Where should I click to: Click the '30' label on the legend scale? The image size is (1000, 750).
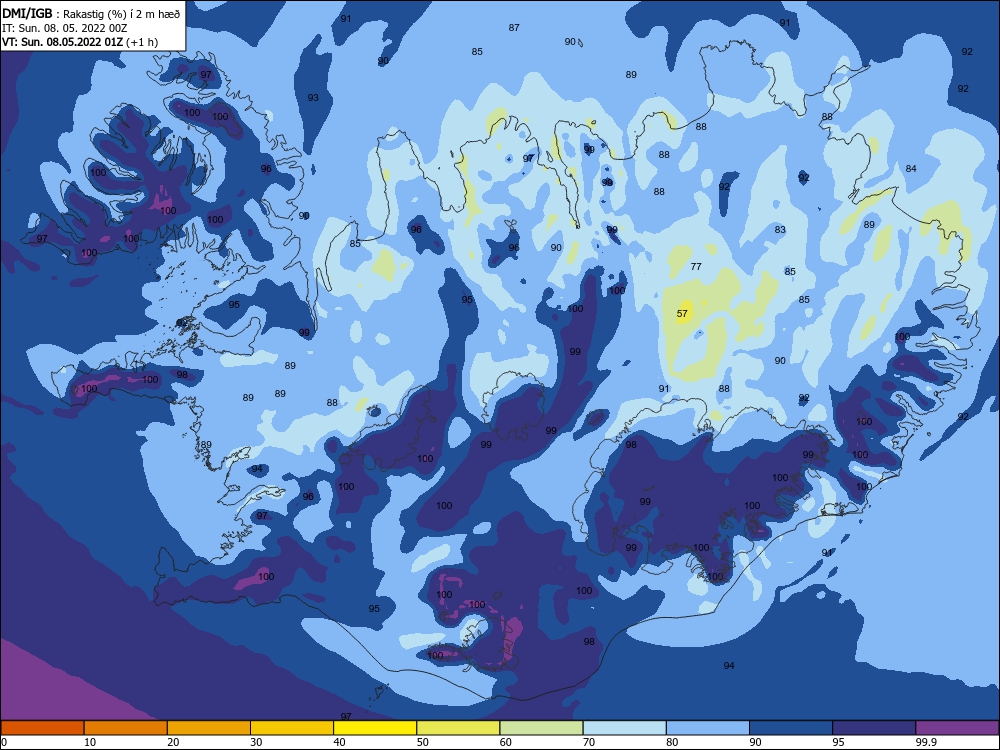(x=256, y=742)
